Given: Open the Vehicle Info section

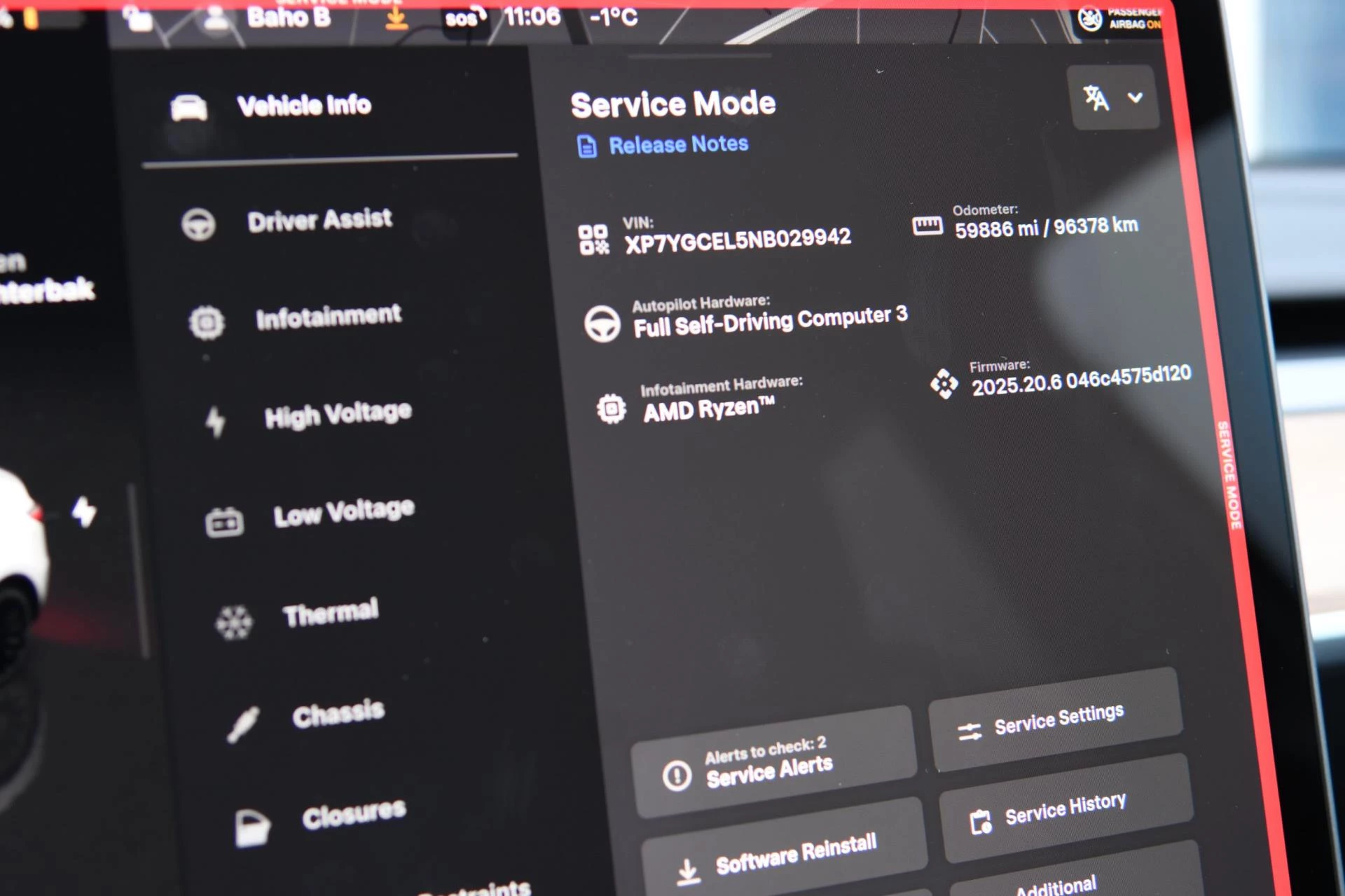Looking at the screenshot, I should [303, 106].
